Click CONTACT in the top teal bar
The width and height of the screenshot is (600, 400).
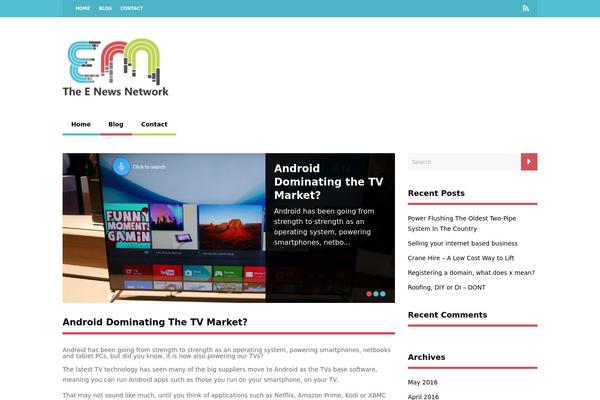click(132, 8)
